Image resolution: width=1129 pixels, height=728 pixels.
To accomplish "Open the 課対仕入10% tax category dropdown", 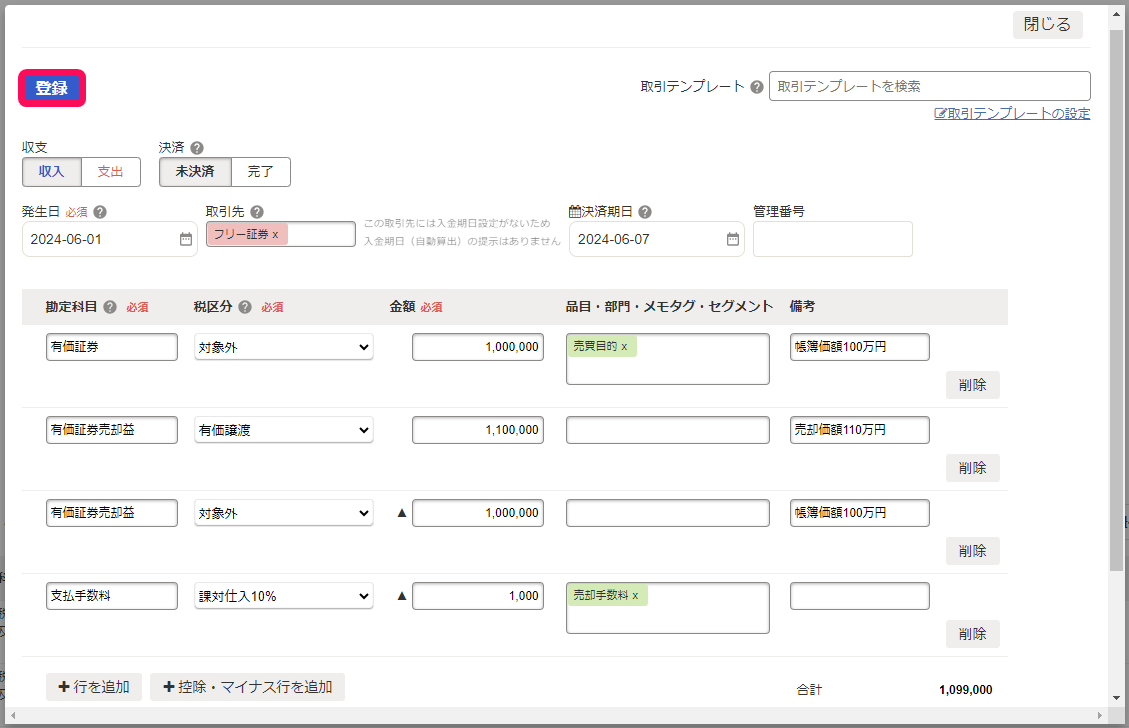I will [x=284, y=596].
